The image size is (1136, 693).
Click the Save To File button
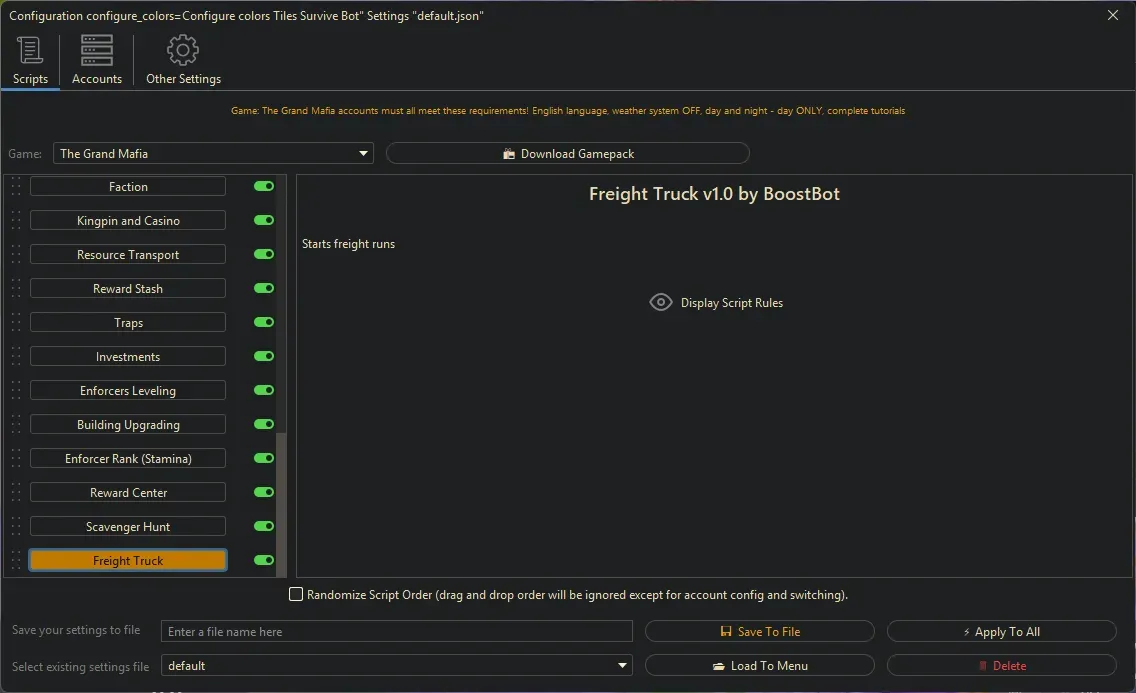pos(759,631)
